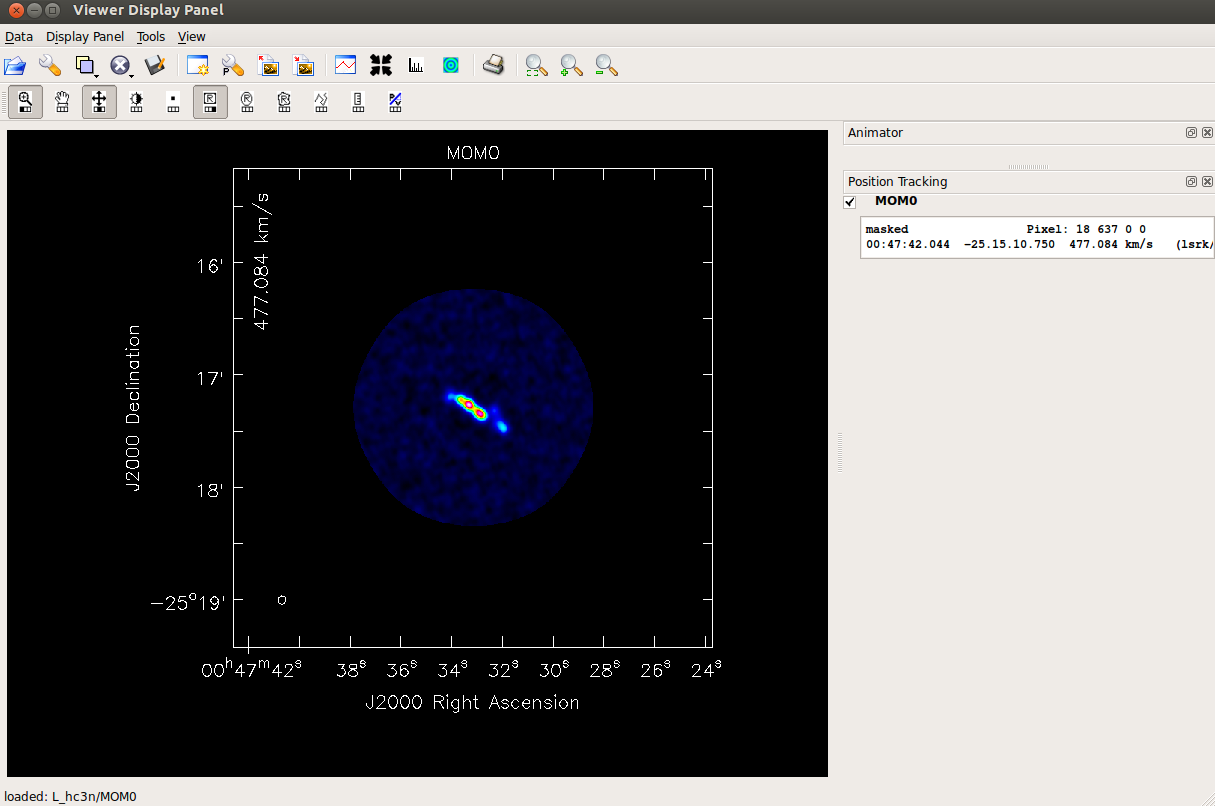Create a new display panel
Viewport: 1215px width, 806px height.
click(x=198, y=66)
